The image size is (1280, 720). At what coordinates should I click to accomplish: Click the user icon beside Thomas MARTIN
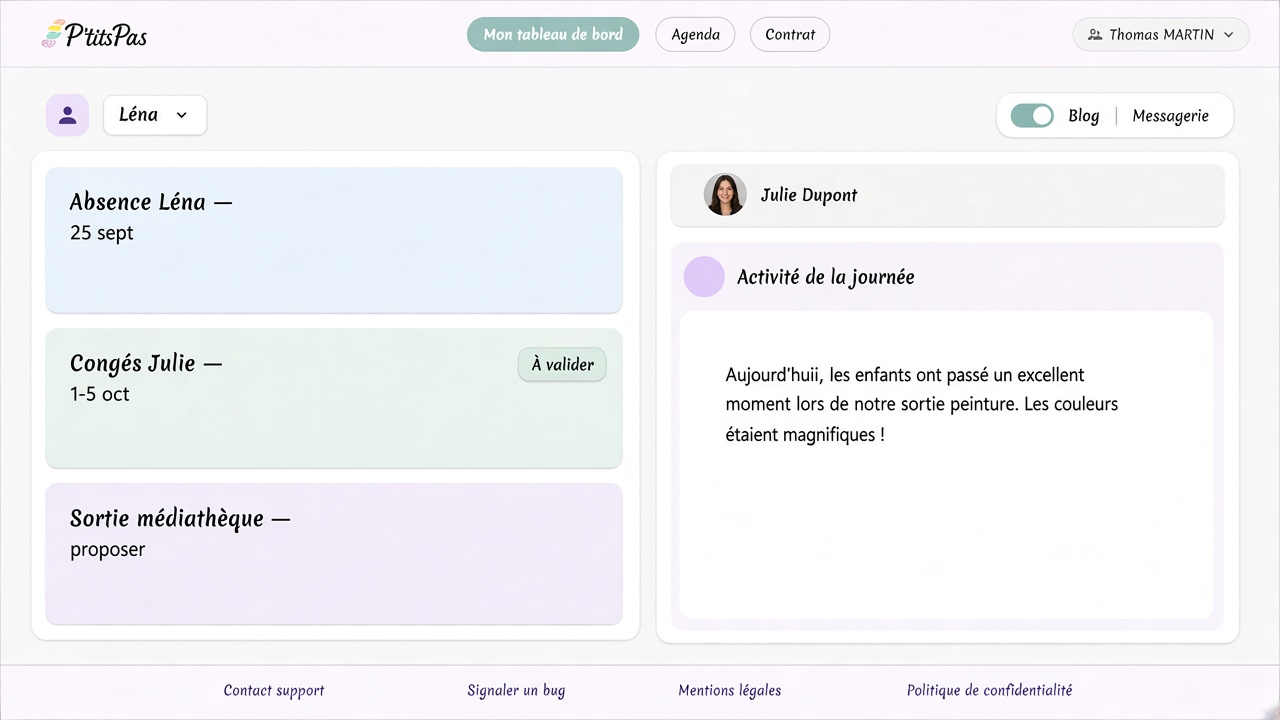click(1095, 34)
